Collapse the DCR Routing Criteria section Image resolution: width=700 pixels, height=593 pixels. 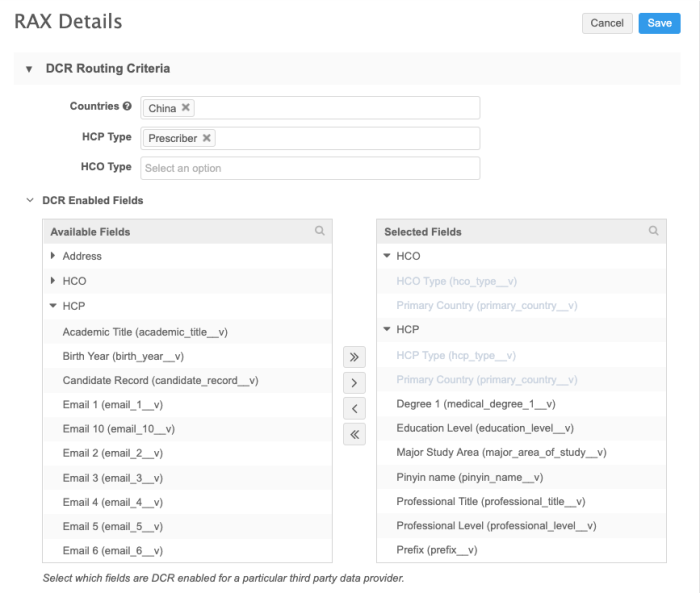(29, 70)
